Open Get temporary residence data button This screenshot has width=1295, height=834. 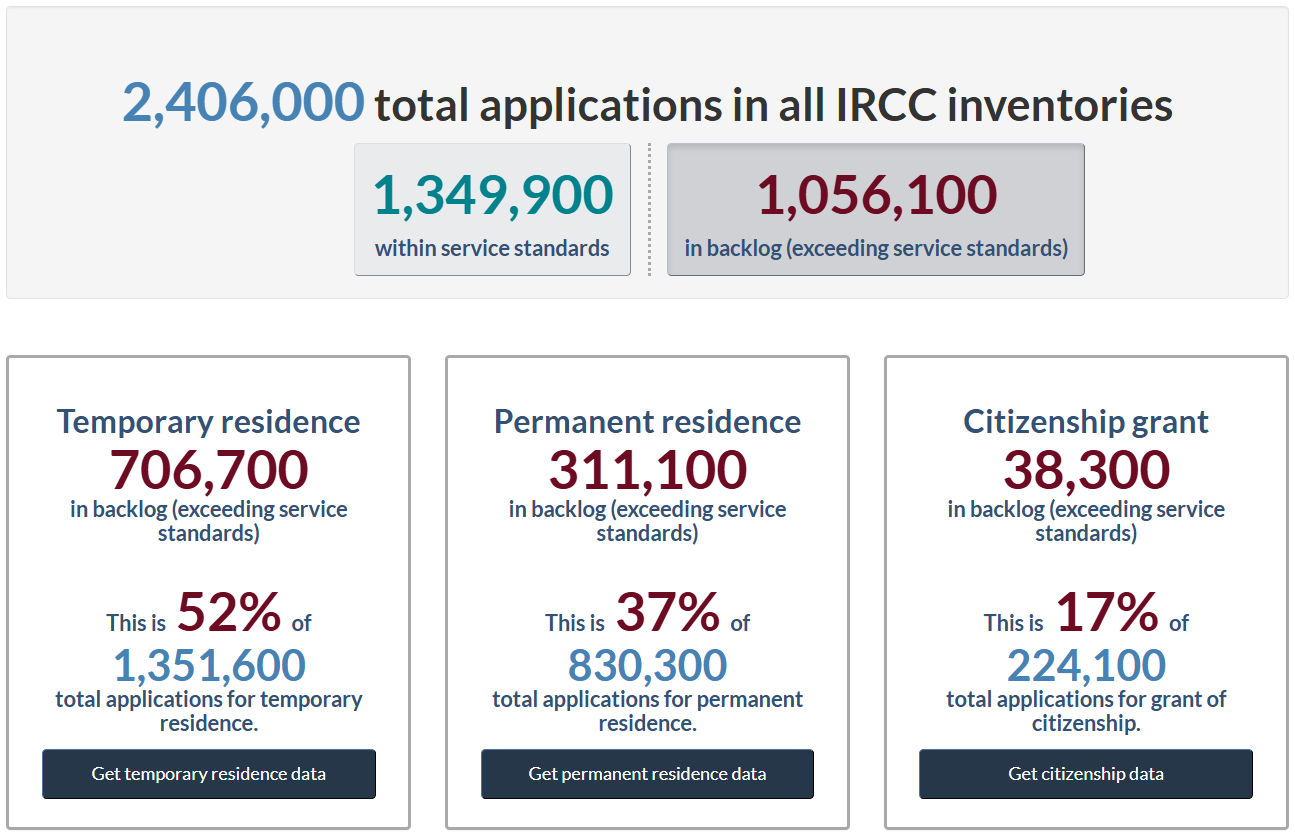click(x=209, y=774)
